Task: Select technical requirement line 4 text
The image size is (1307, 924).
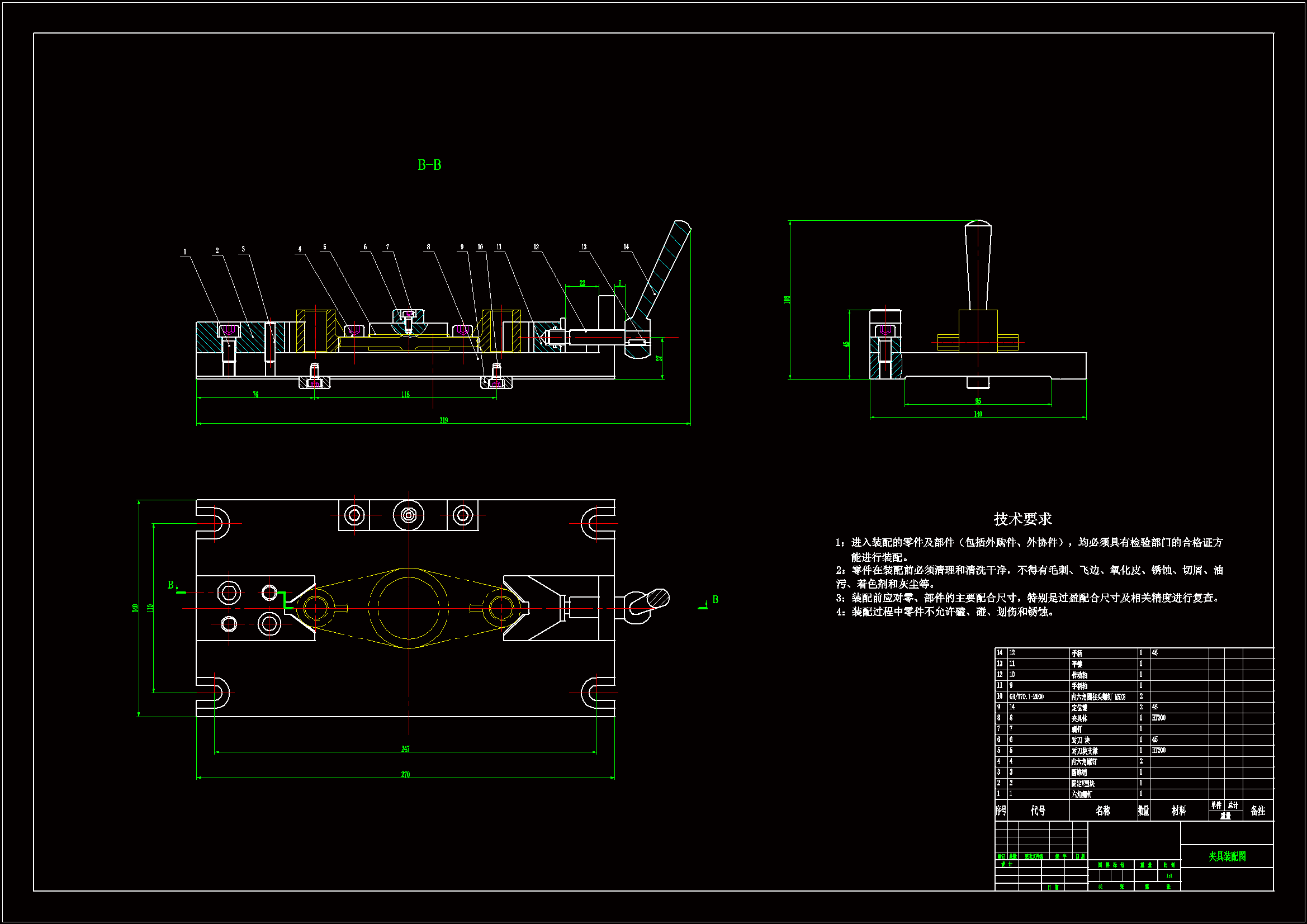Action: click(x=945, y=612)
